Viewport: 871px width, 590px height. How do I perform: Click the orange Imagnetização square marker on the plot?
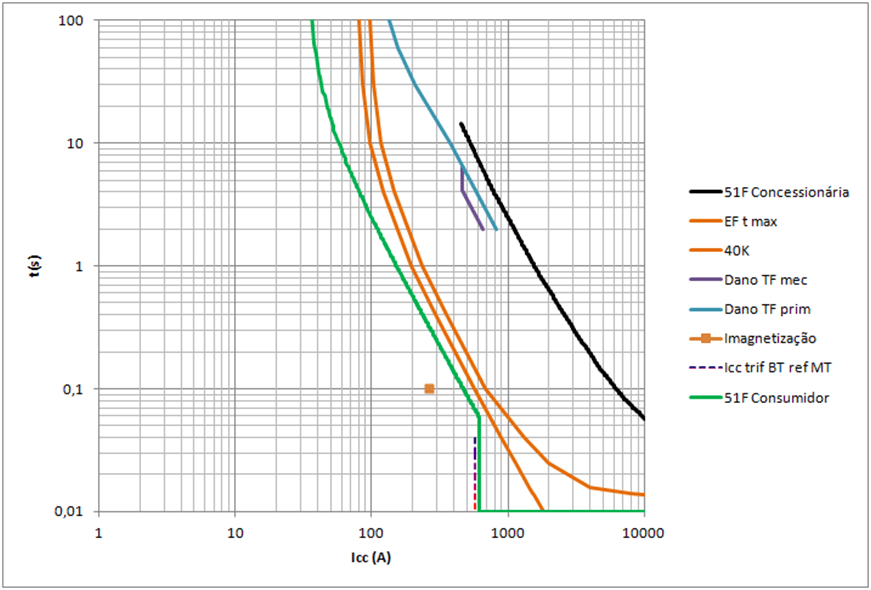click(429, 388)
